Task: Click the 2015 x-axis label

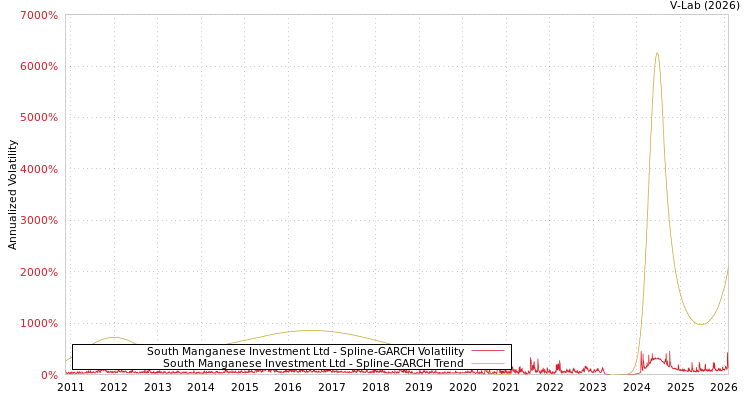Action: click(244, 387)
